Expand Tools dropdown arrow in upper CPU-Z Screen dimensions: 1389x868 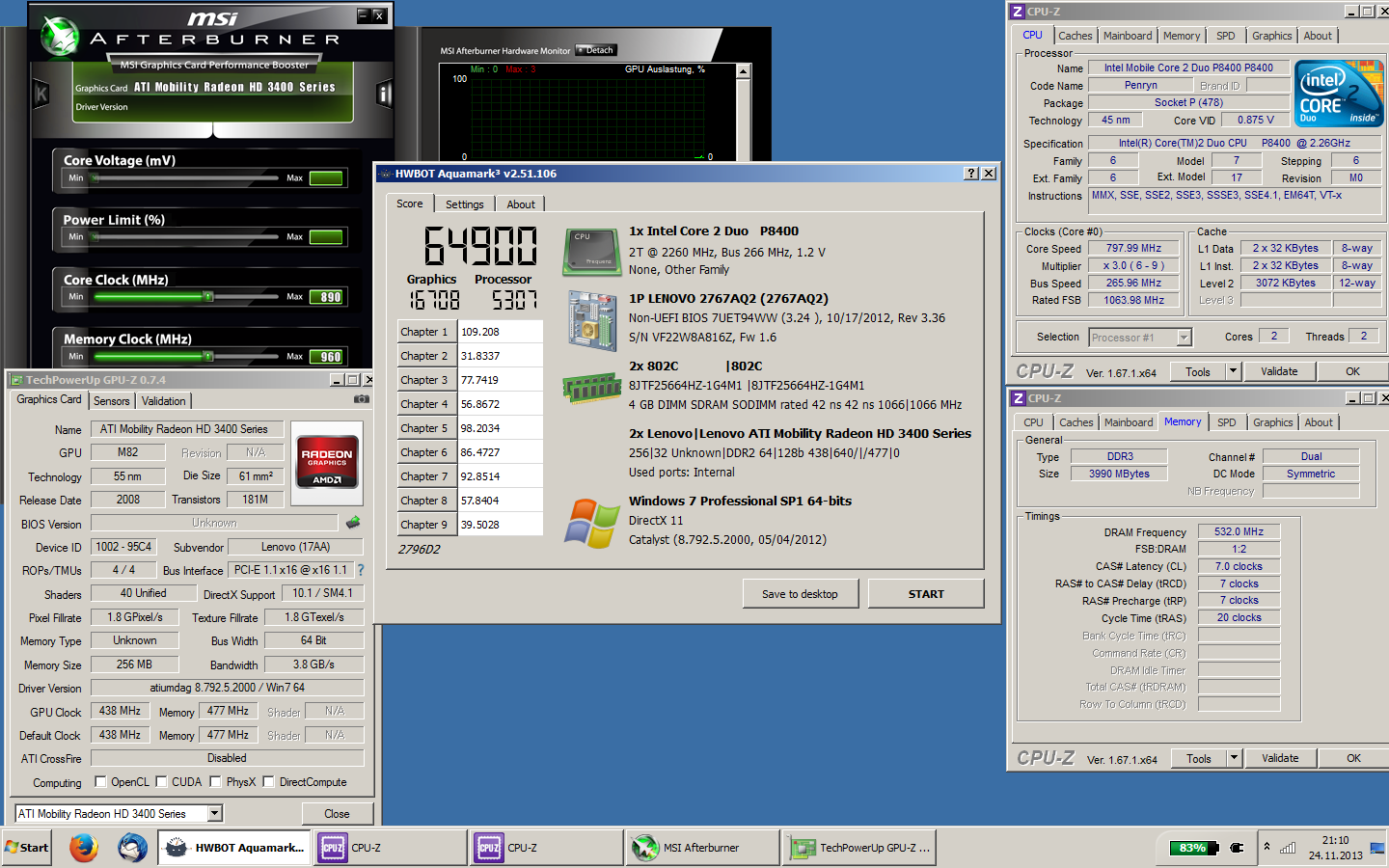tap(1232, 371)
